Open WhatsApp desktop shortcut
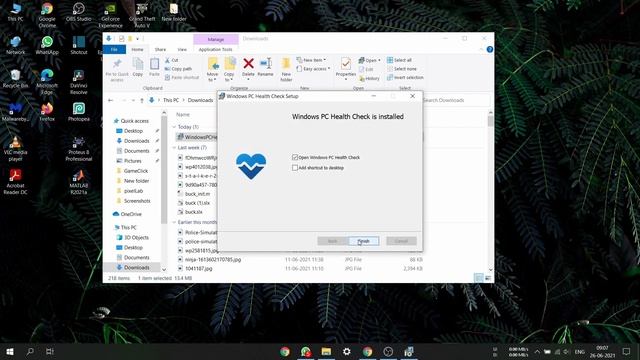The width and height of the screenshot is (640, 360). (47, 45)
